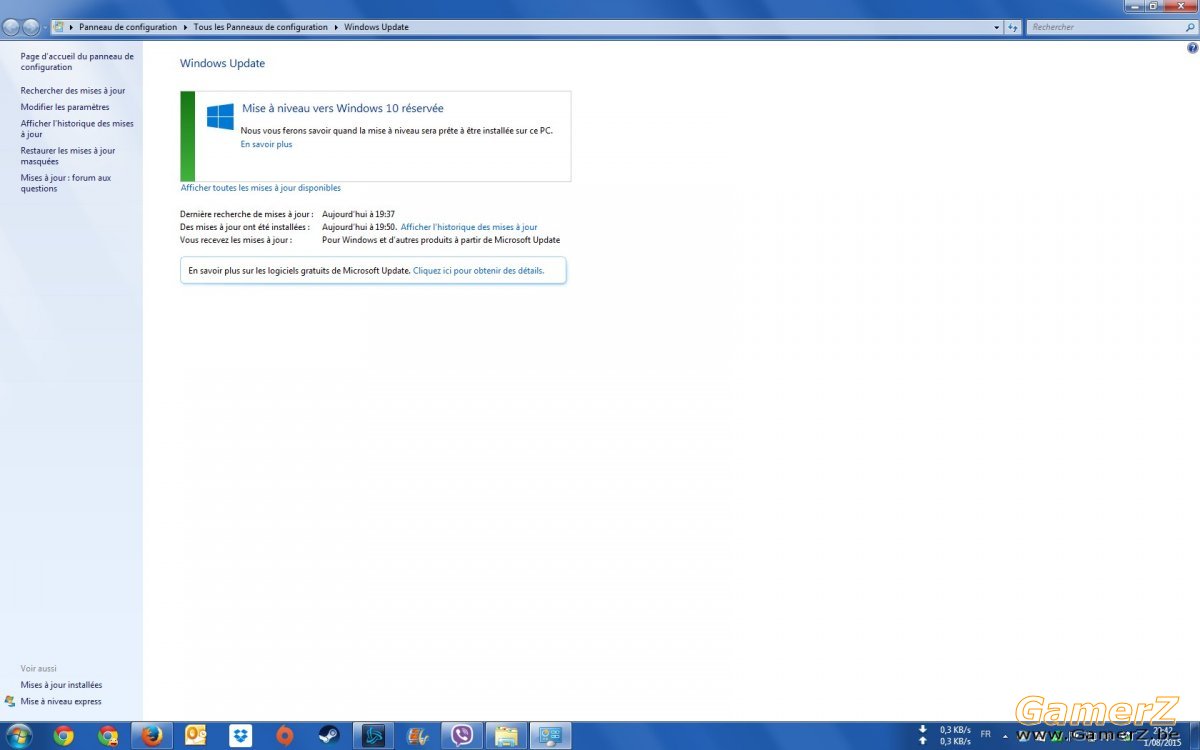The height and width of the screenshot is (750, 1200).
Task: Refresh the Windows Update page
Action: coord(1013,27)
